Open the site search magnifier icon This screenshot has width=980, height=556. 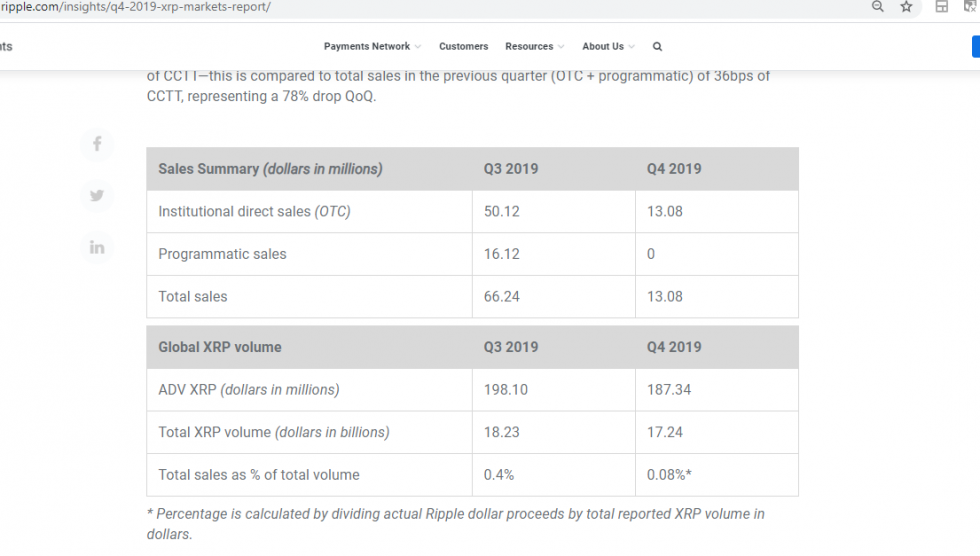click(x=657, y=47)
